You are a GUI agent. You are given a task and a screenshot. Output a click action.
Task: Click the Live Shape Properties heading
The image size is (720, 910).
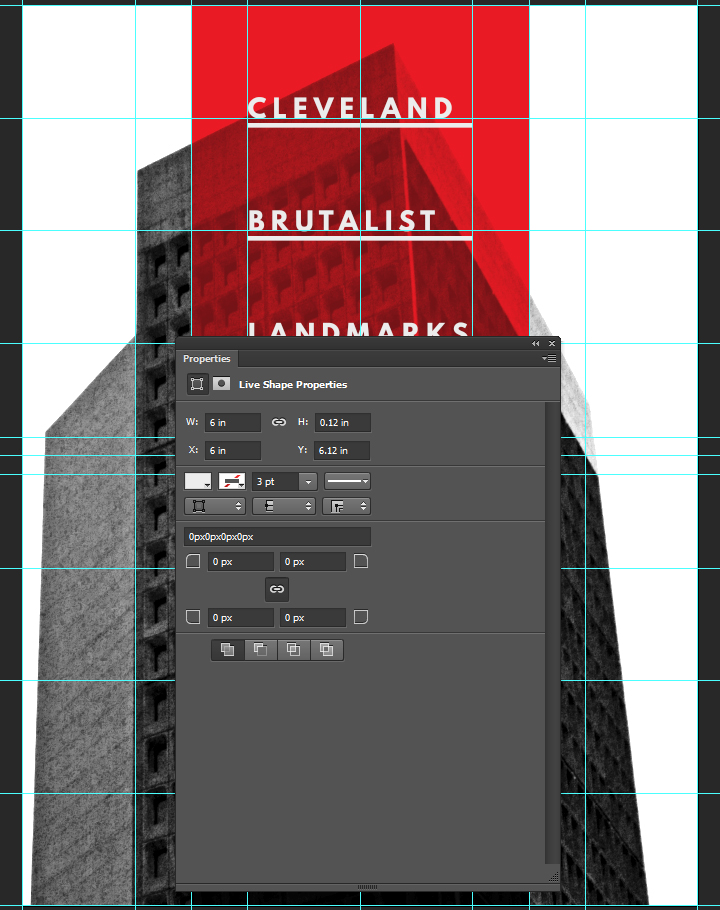coord(293,384)
